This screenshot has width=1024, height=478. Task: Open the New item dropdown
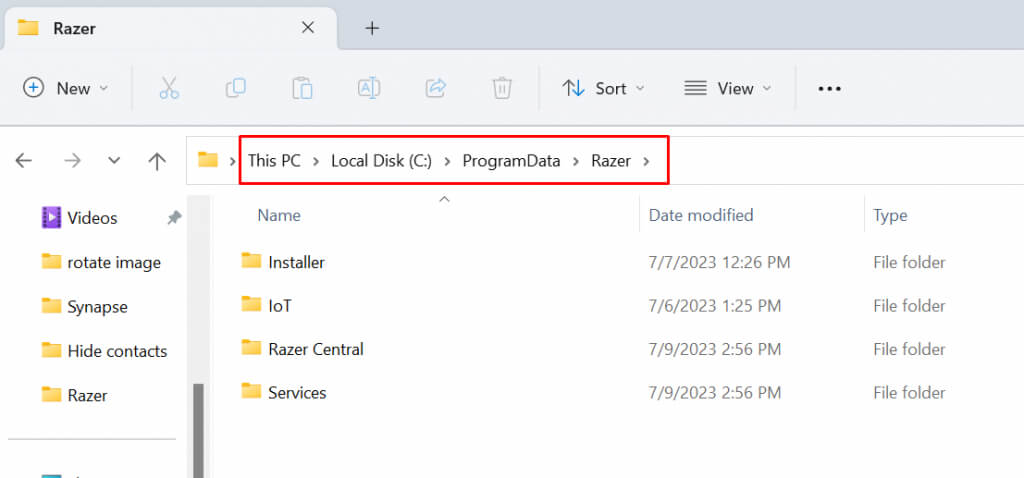(65, 88)
